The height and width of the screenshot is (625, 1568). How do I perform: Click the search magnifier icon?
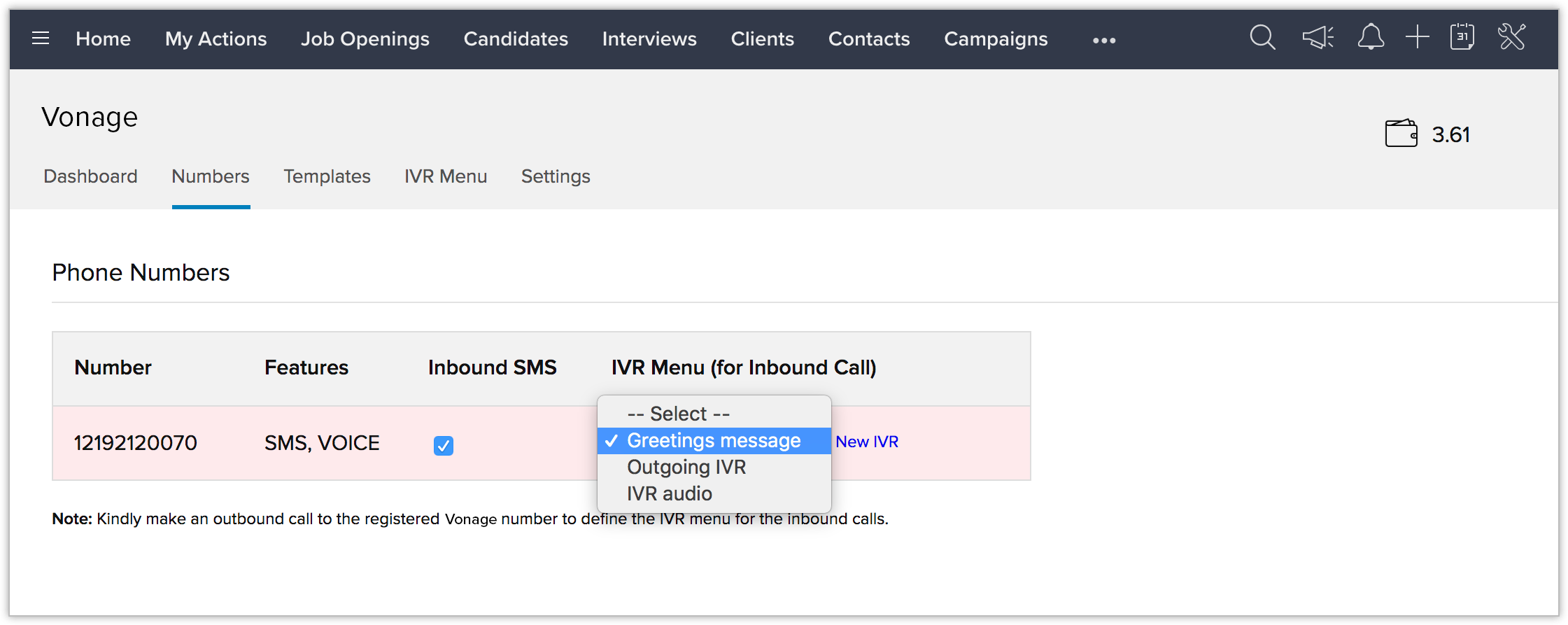[x=1262, y=37]
